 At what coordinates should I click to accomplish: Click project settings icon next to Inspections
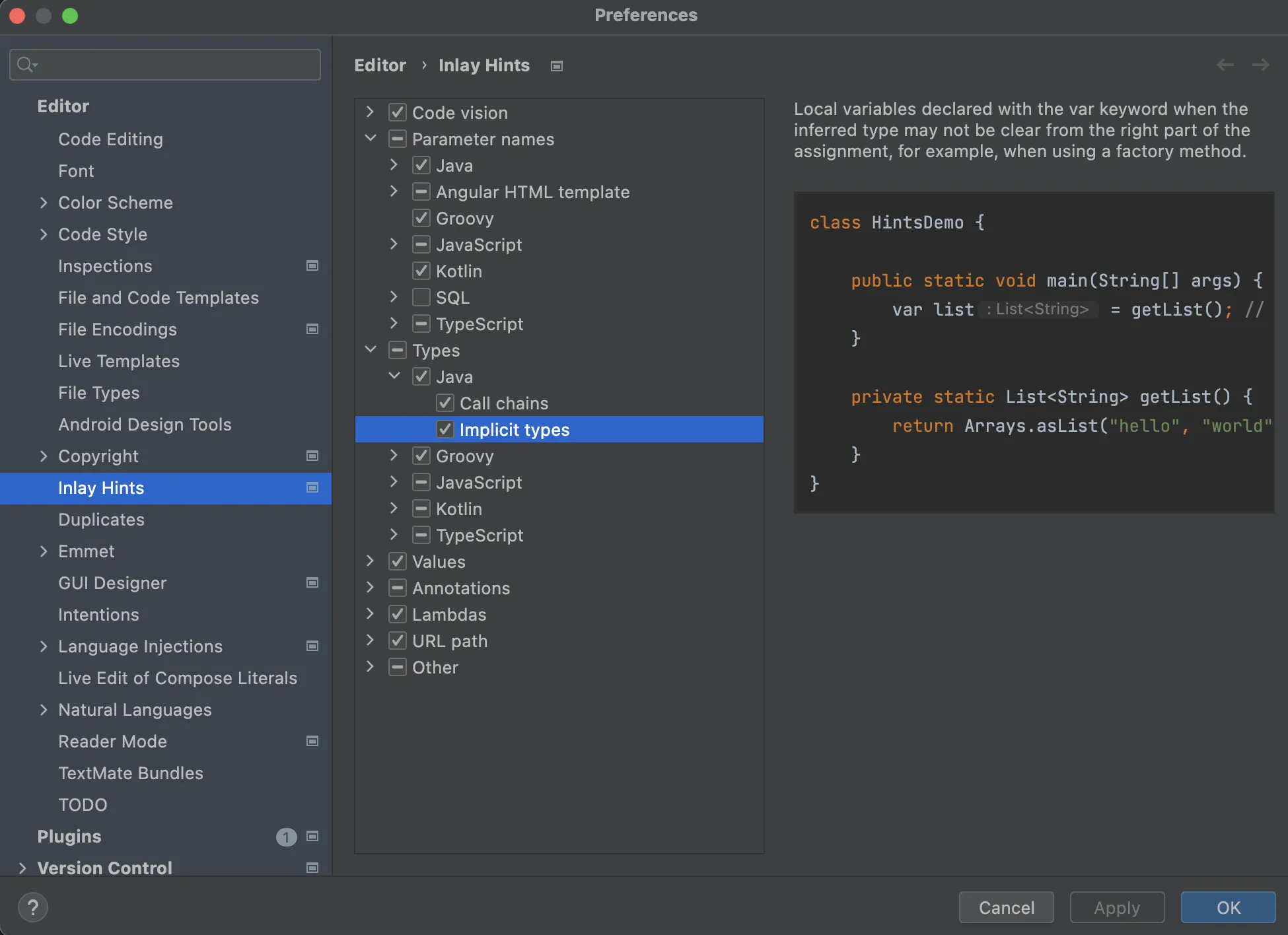click(x=312, y=266)
